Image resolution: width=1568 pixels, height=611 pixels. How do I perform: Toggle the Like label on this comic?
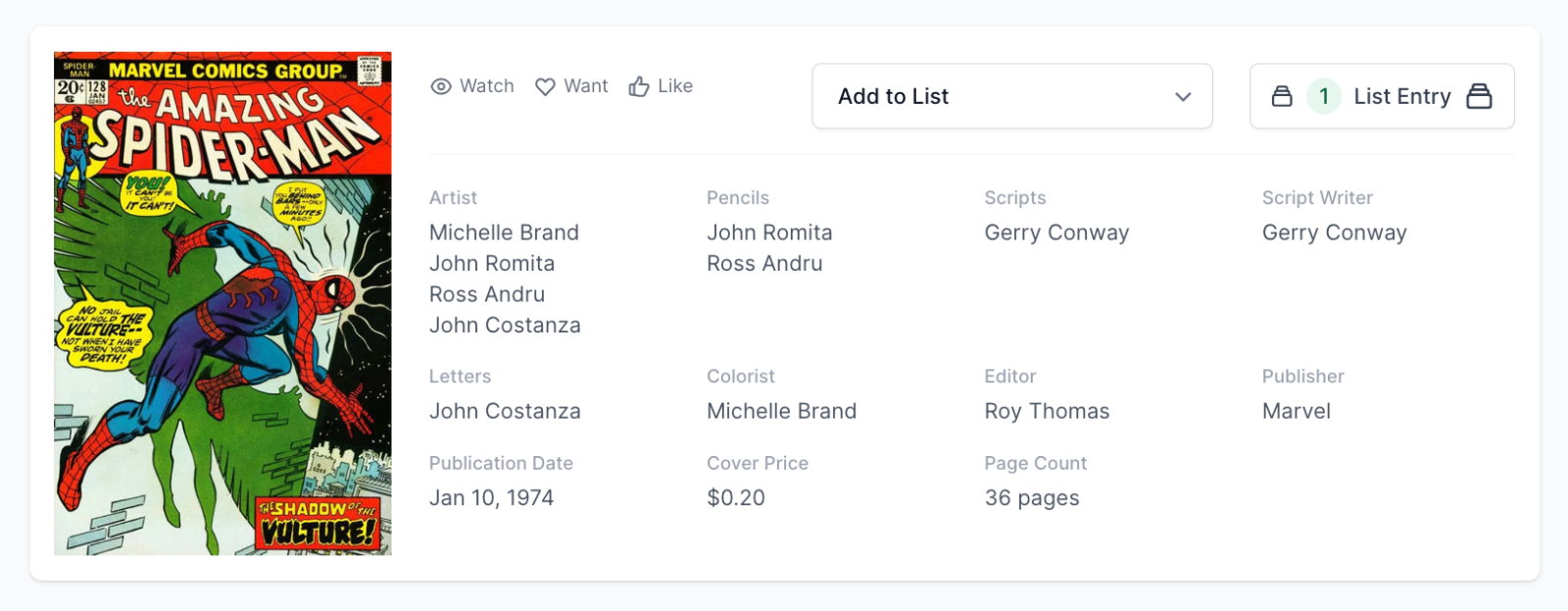tap(675, 86)
